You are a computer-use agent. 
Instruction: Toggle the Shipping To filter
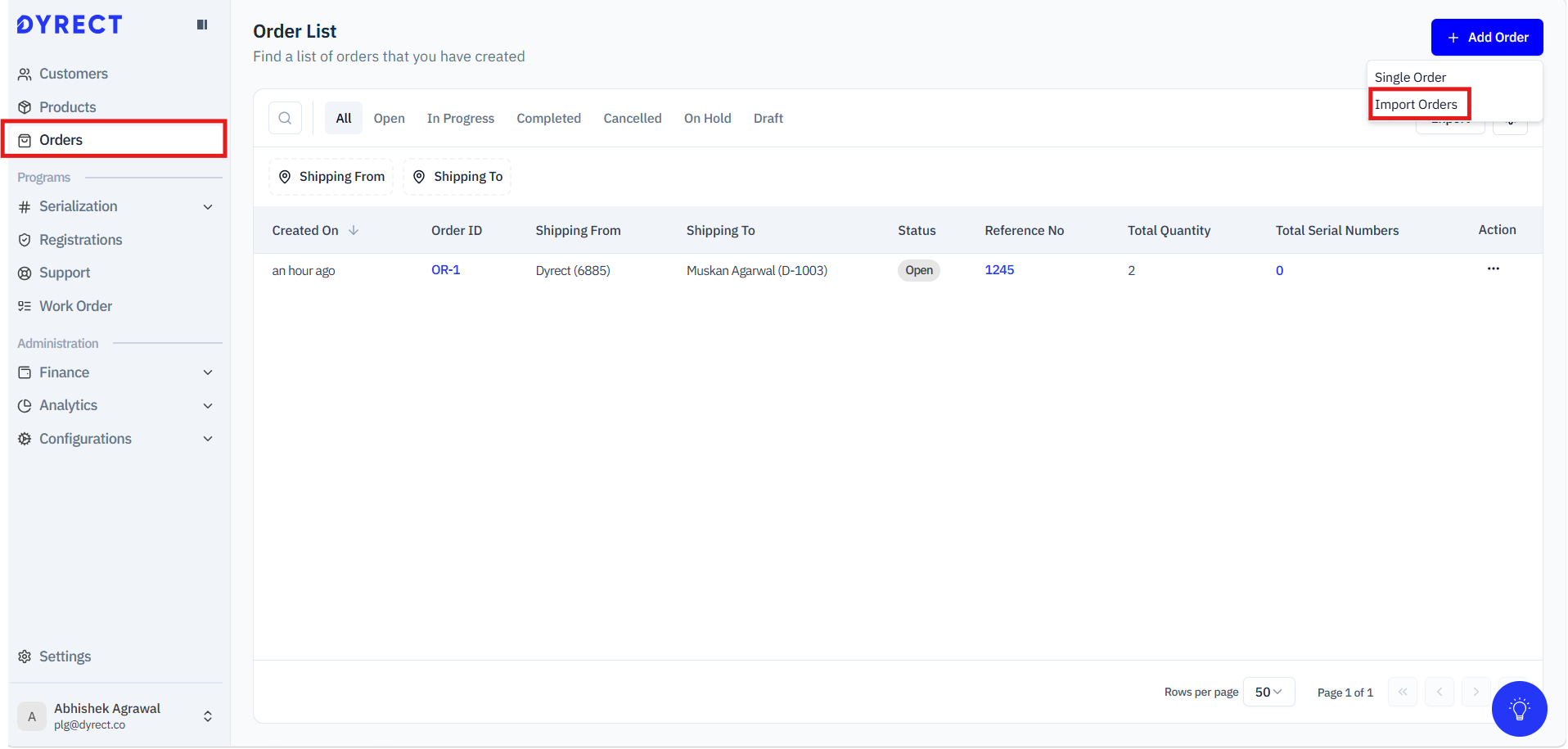pos(457,177)
